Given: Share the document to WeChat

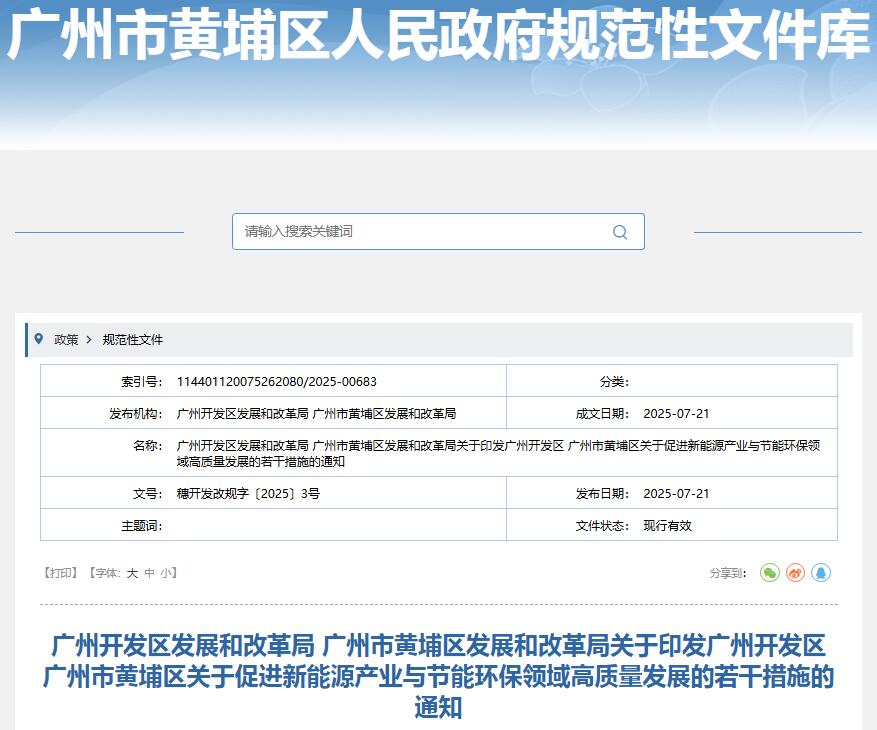Looking at the screenshot, I should 768,572.
